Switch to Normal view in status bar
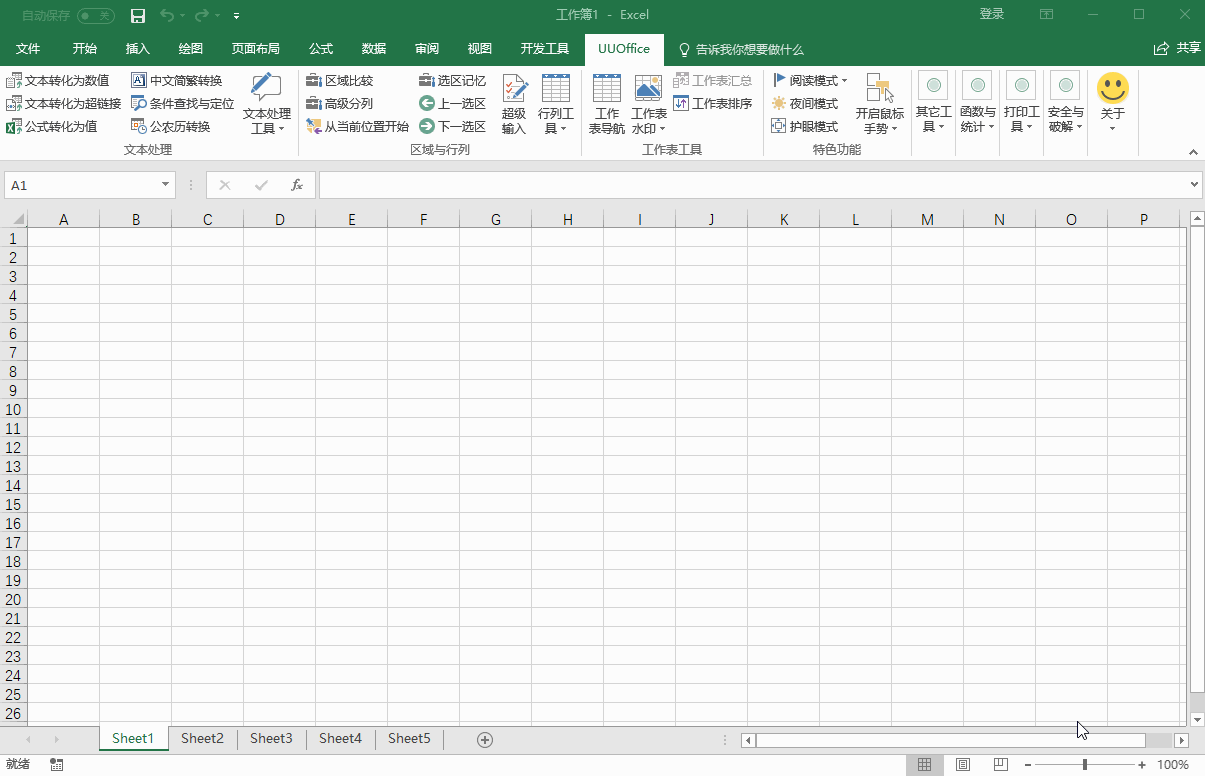This screenshot has width=1205, height=776. pos(924,765)
